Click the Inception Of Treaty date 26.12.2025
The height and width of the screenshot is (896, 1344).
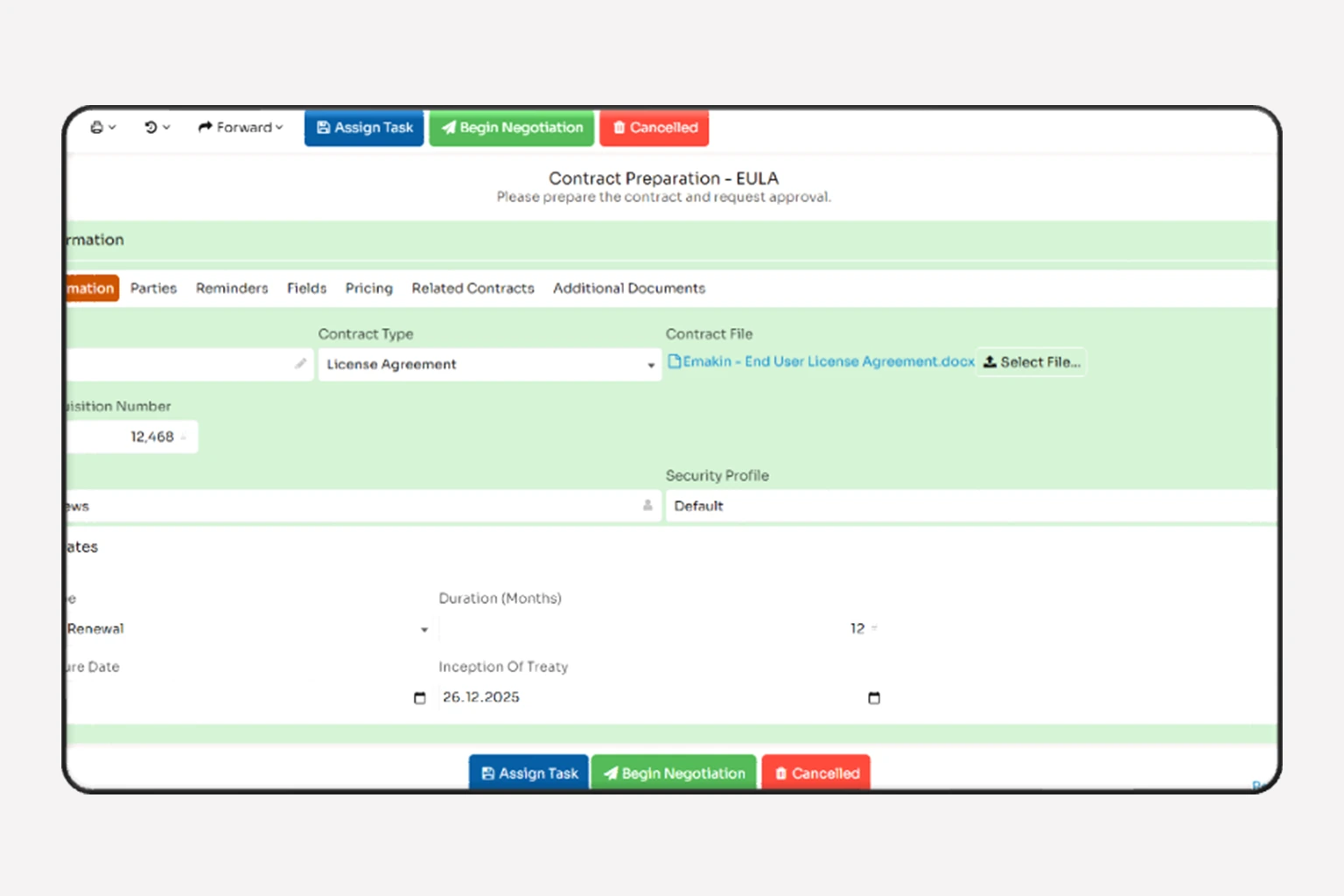coord(481,697)
